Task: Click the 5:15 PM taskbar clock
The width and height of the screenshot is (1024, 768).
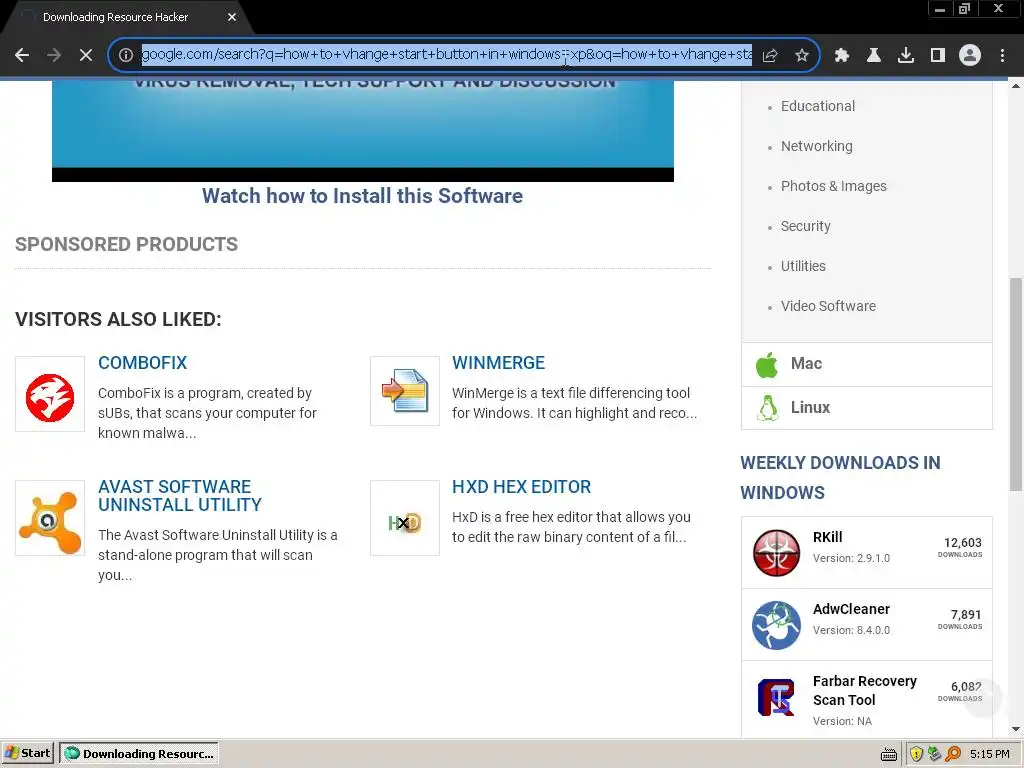Action: pyautogui.click(x=989, y=754)
